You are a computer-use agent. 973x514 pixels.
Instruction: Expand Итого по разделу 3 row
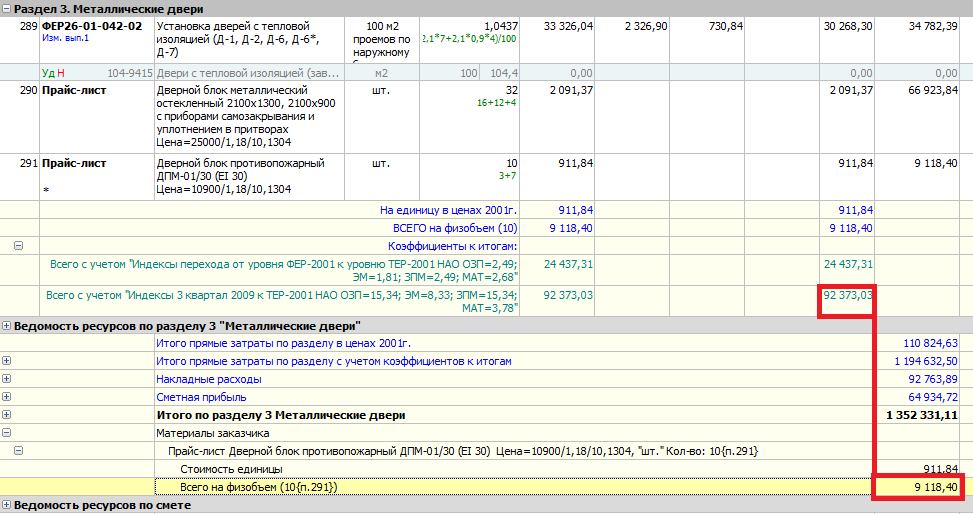(7, 415)
